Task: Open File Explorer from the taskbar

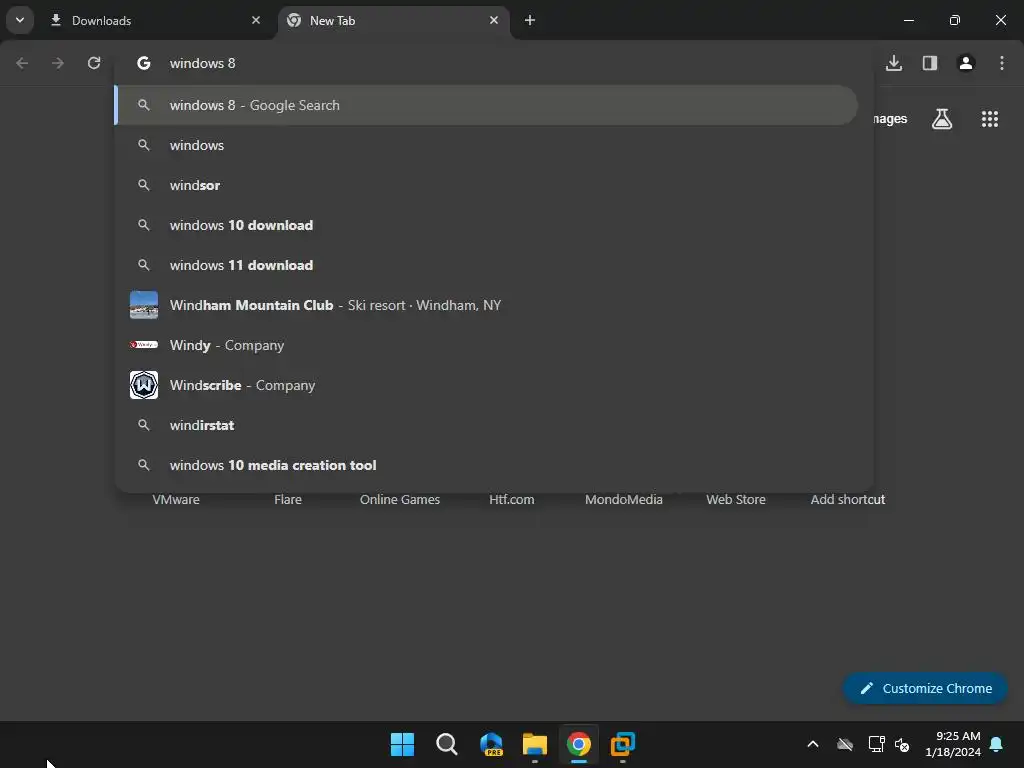Action: tap(535, 744)
